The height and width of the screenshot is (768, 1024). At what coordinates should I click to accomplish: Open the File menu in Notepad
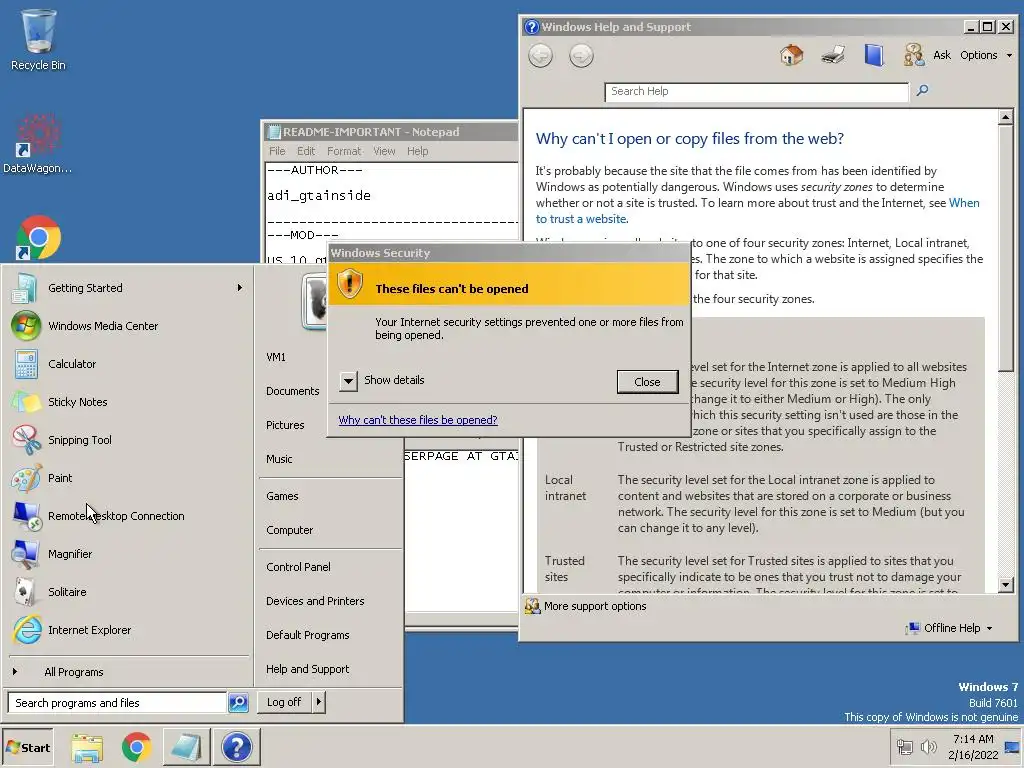pos(277,151)
